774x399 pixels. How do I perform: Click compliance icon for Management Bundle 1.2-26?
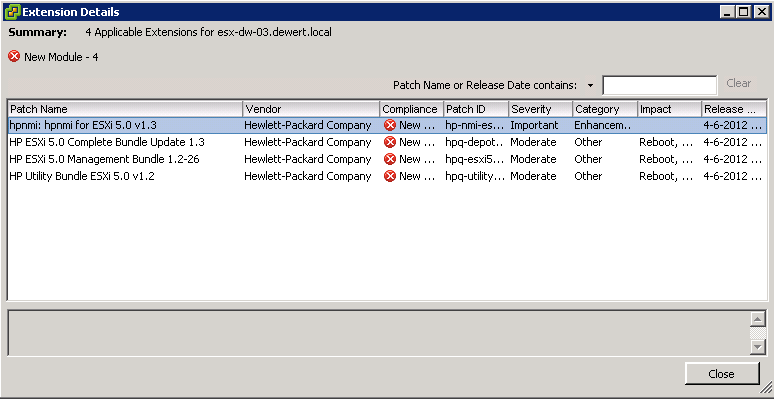tap(390, 159)
